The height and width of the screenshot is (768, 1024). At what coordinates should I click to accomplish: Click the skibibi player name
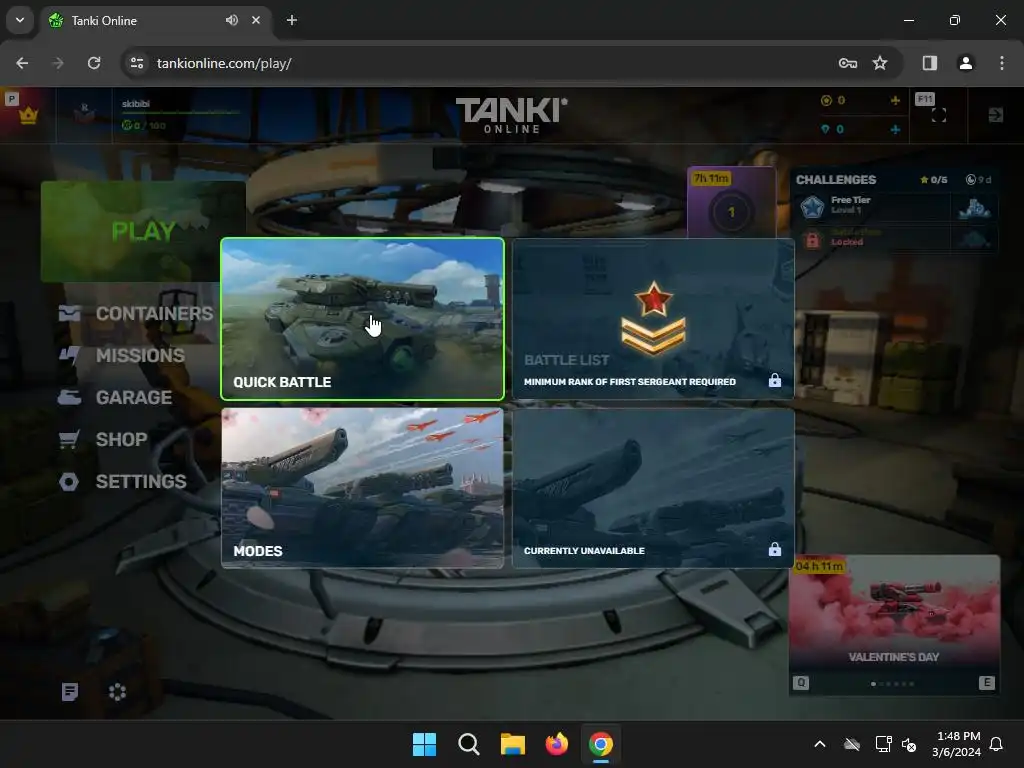(x=136, y=104)
